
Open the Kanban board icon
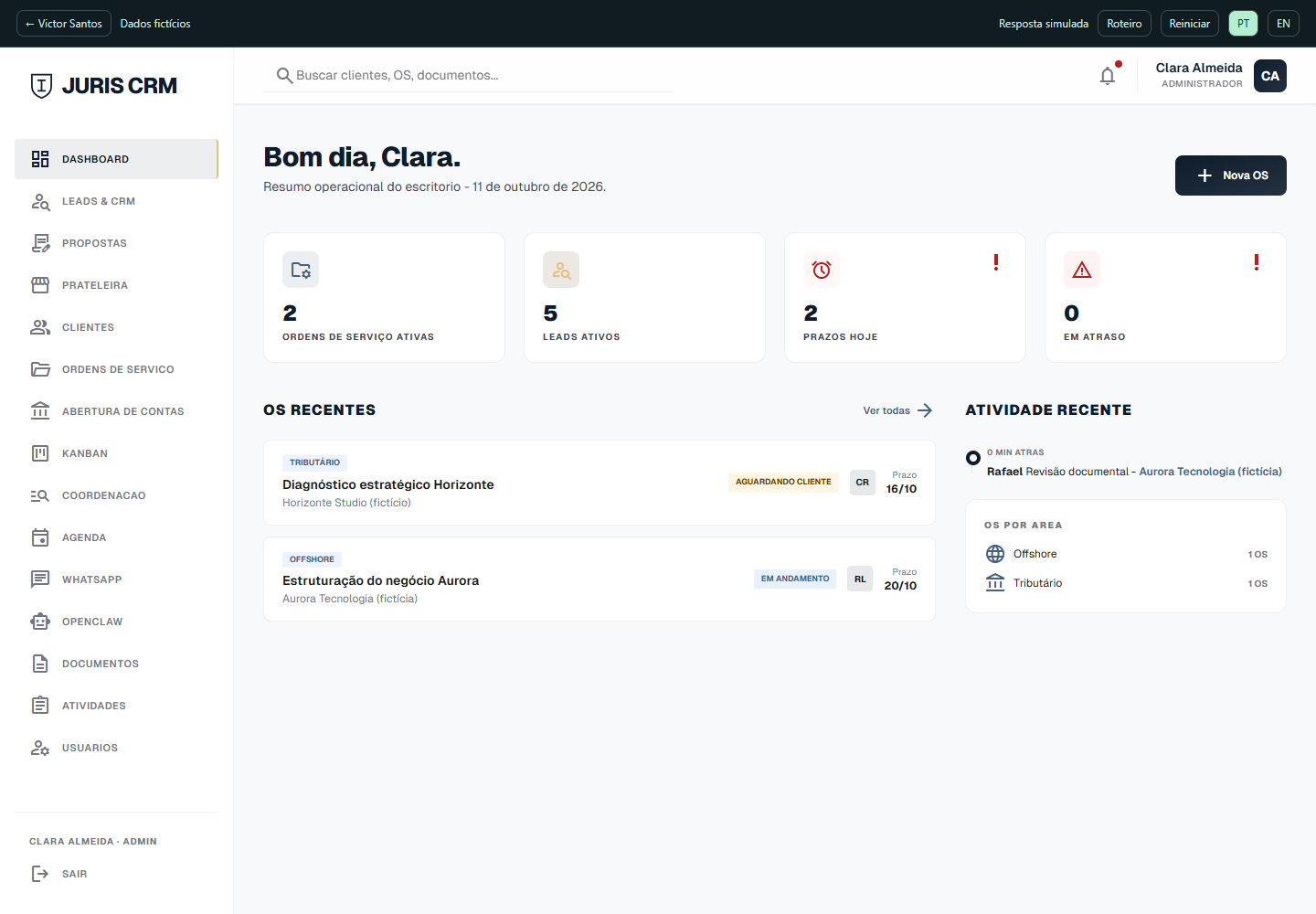[40, 453]
